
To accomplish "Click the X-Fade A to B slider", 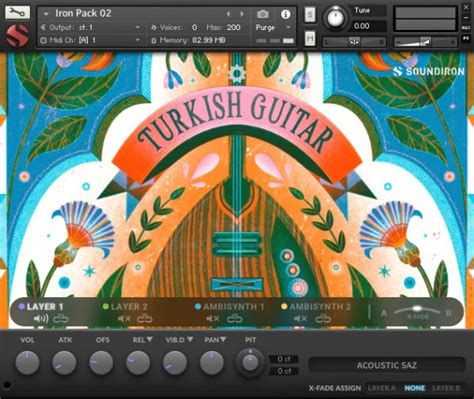I will (417, 311).
